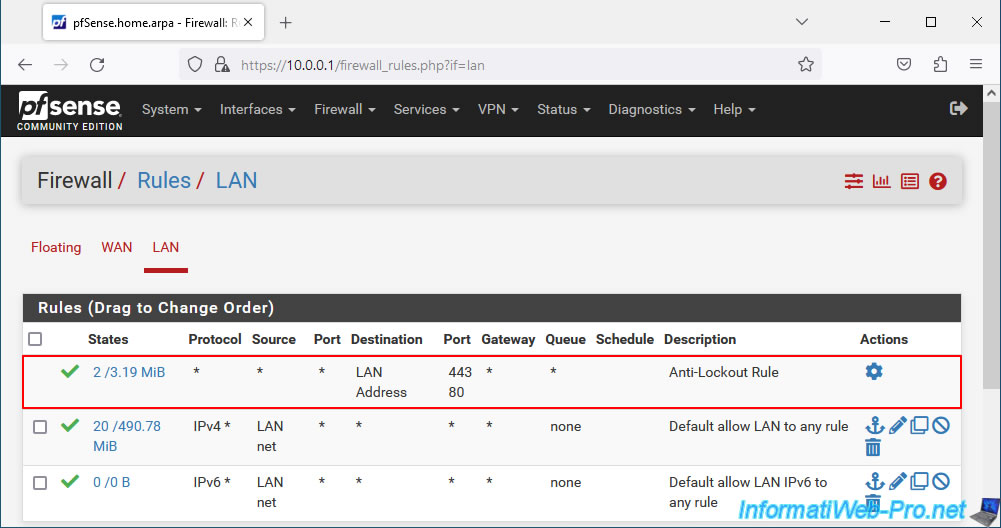Click port 443 in Anti-Lockout Rule
This screenshot has width=1001, height=528.
[x=460, y=372]
